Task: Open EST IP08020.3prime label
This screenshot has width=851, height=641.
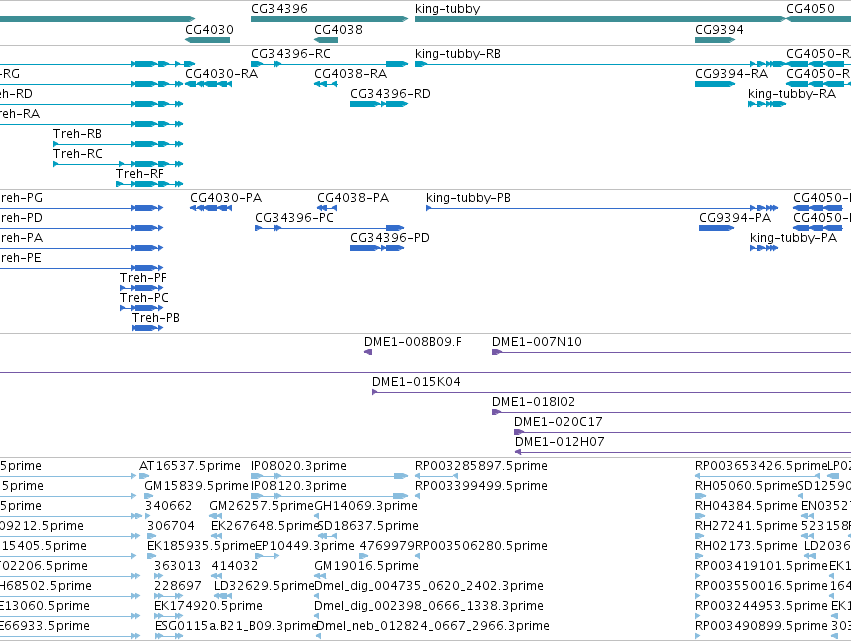Action: pos(299,466)
